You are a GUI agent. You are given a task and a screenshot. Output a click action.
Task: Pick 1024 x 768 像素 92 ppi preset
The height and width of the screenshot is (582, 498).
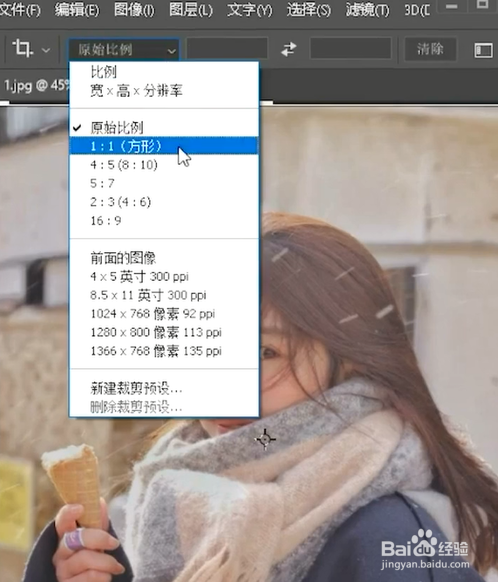[164, 314]
